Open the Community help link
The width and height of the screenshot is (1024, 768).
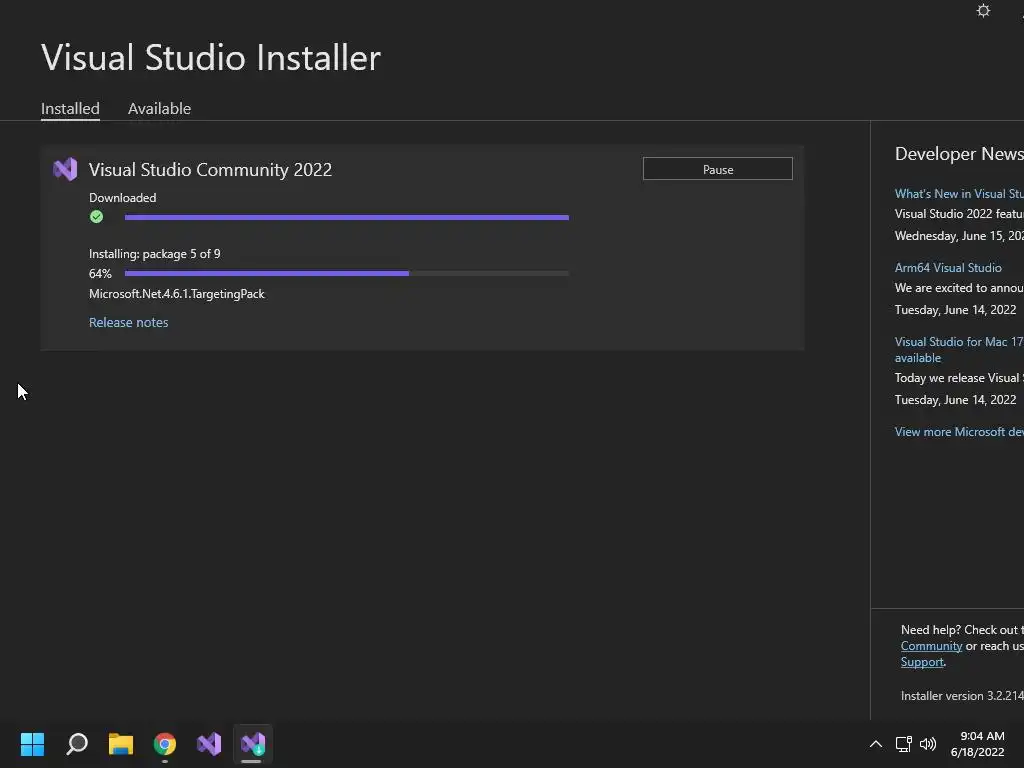tap(931, 646)
